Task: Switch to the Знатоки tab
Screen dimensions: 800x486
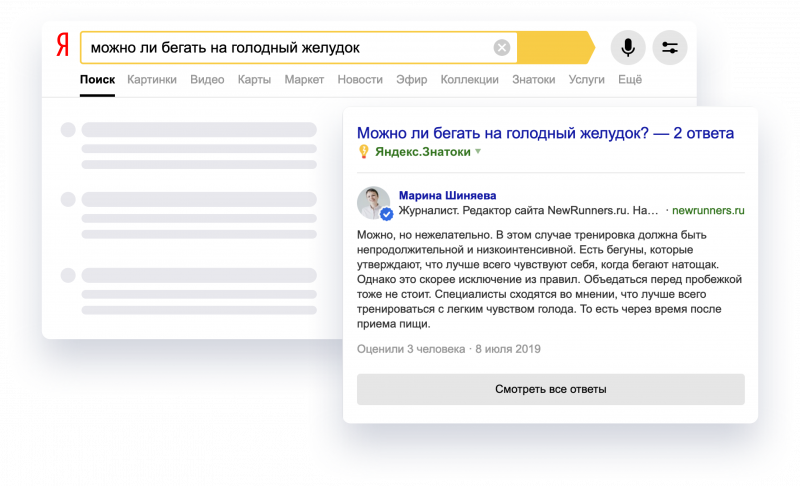Action: click(533, 80)
